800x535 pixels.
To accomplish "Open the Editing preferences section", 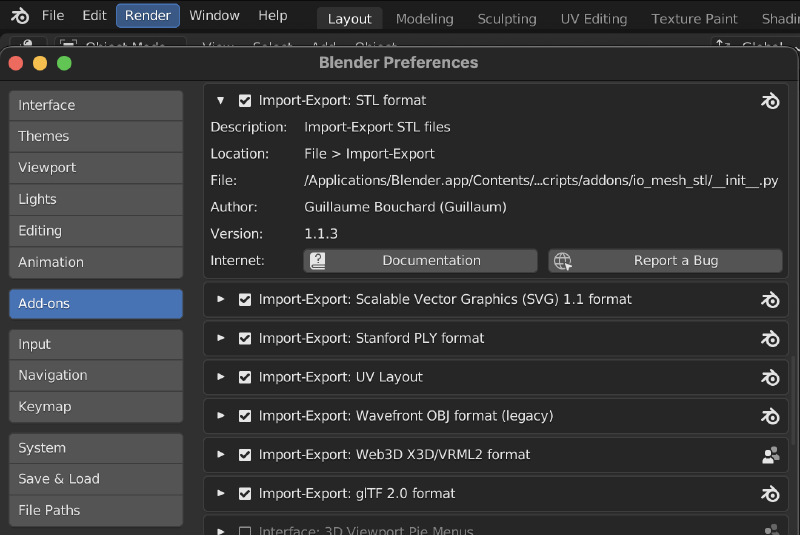I will [96, 231].
